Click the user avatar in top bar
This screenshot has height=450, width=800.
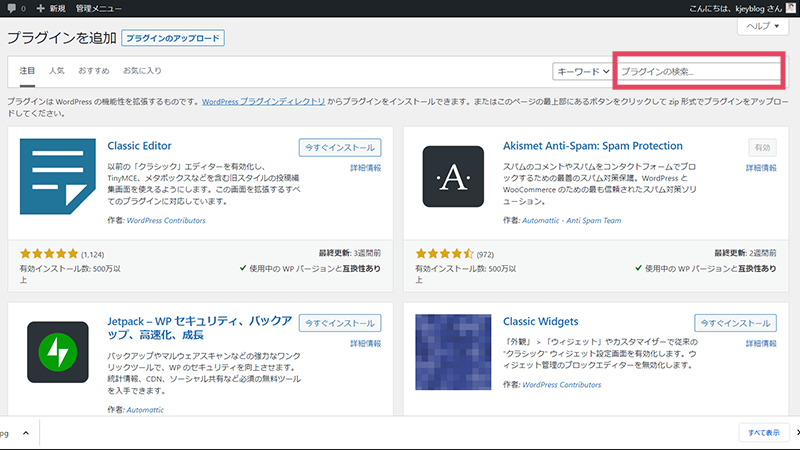pos(790,8)
